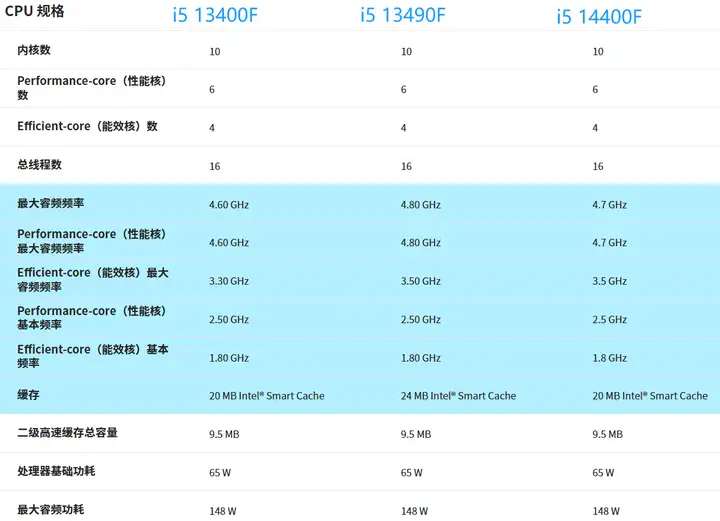Click 4.7 GHz in the 最大睿频频率 row

[609, 205]
